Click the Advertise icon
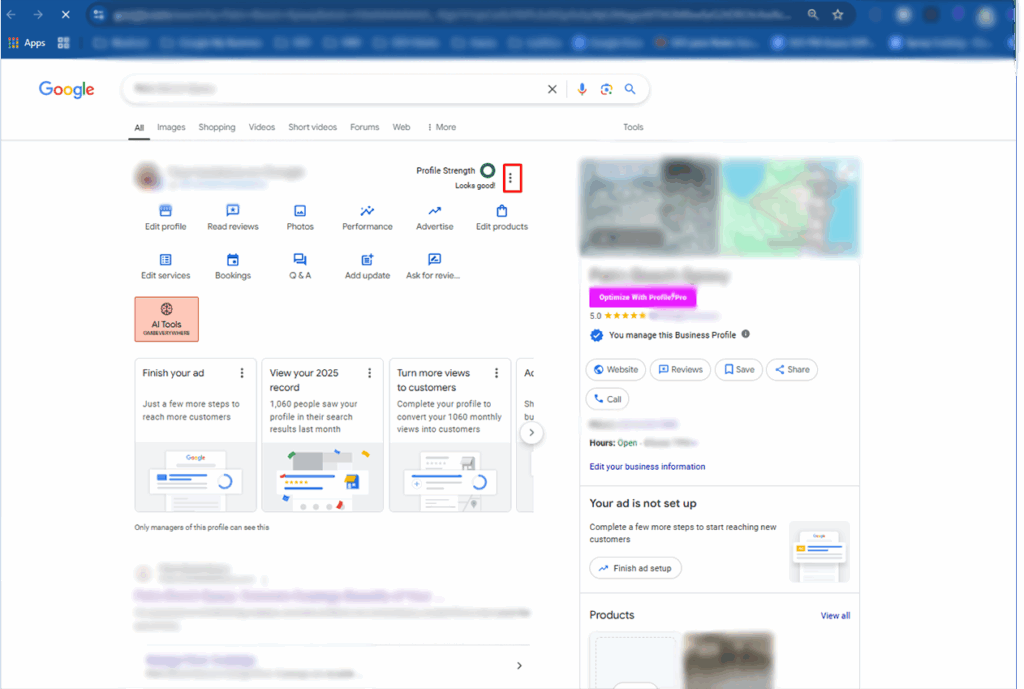 pyautogui.click(x=435, y=211)
